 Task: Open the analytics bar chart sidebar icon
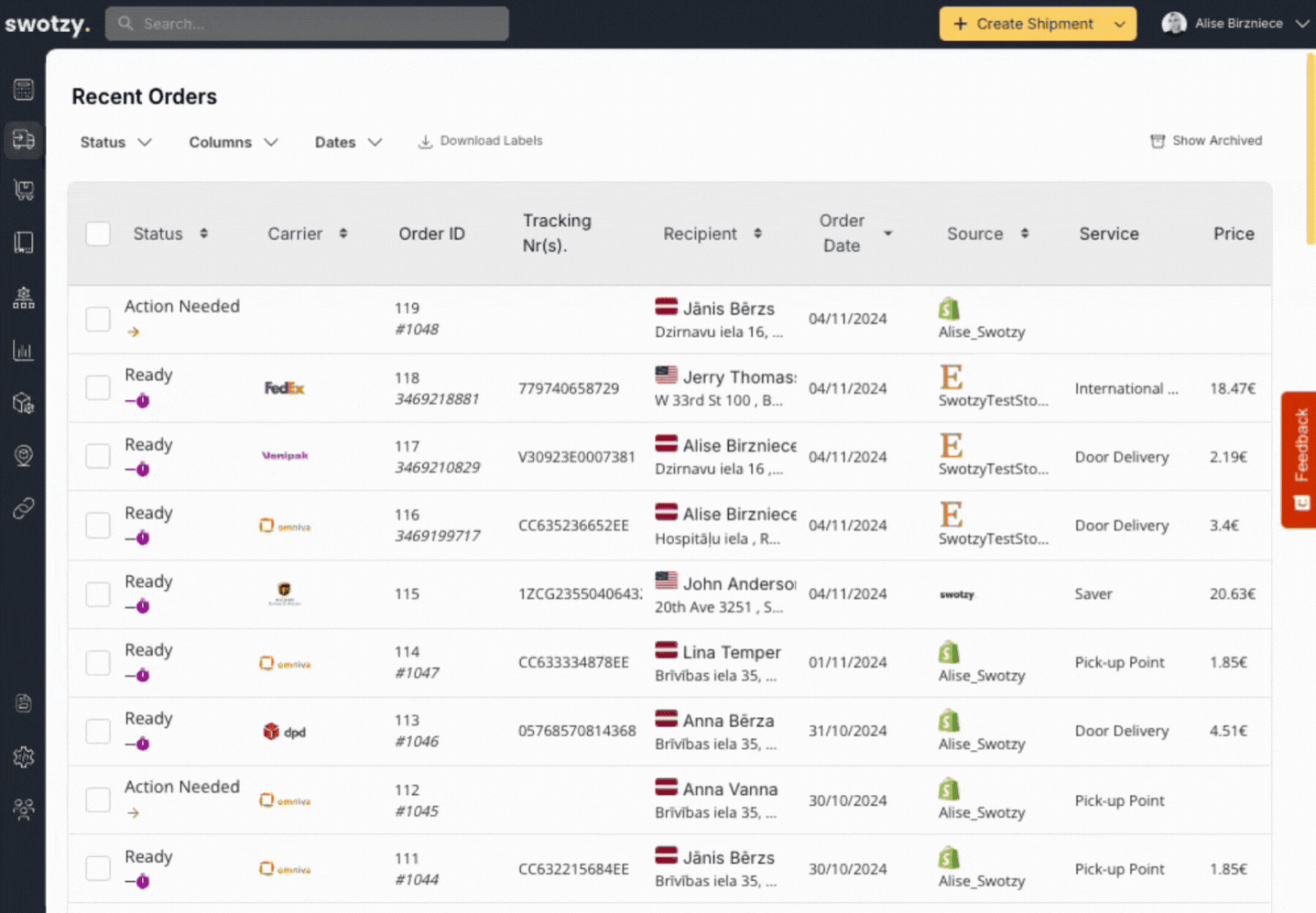[x=24, y=351]
